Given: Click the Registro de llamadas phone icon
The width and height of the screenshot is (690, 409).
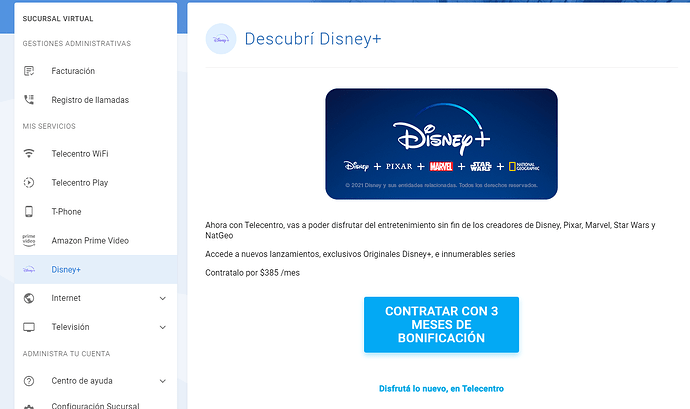Looking at the screenshot, I should (29, 100).
